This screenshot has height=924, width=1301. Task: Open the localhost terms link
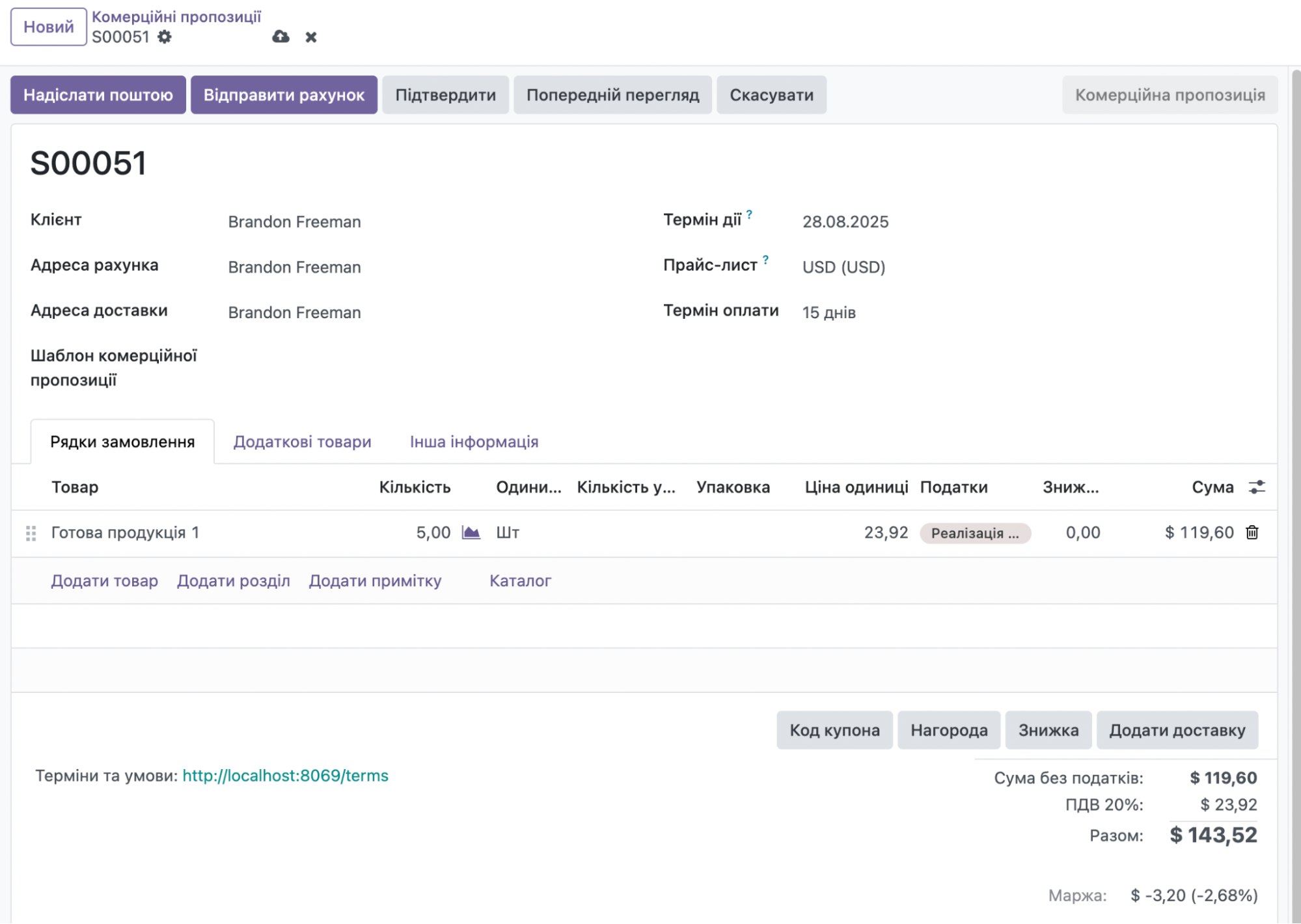(x=285, y=776)
